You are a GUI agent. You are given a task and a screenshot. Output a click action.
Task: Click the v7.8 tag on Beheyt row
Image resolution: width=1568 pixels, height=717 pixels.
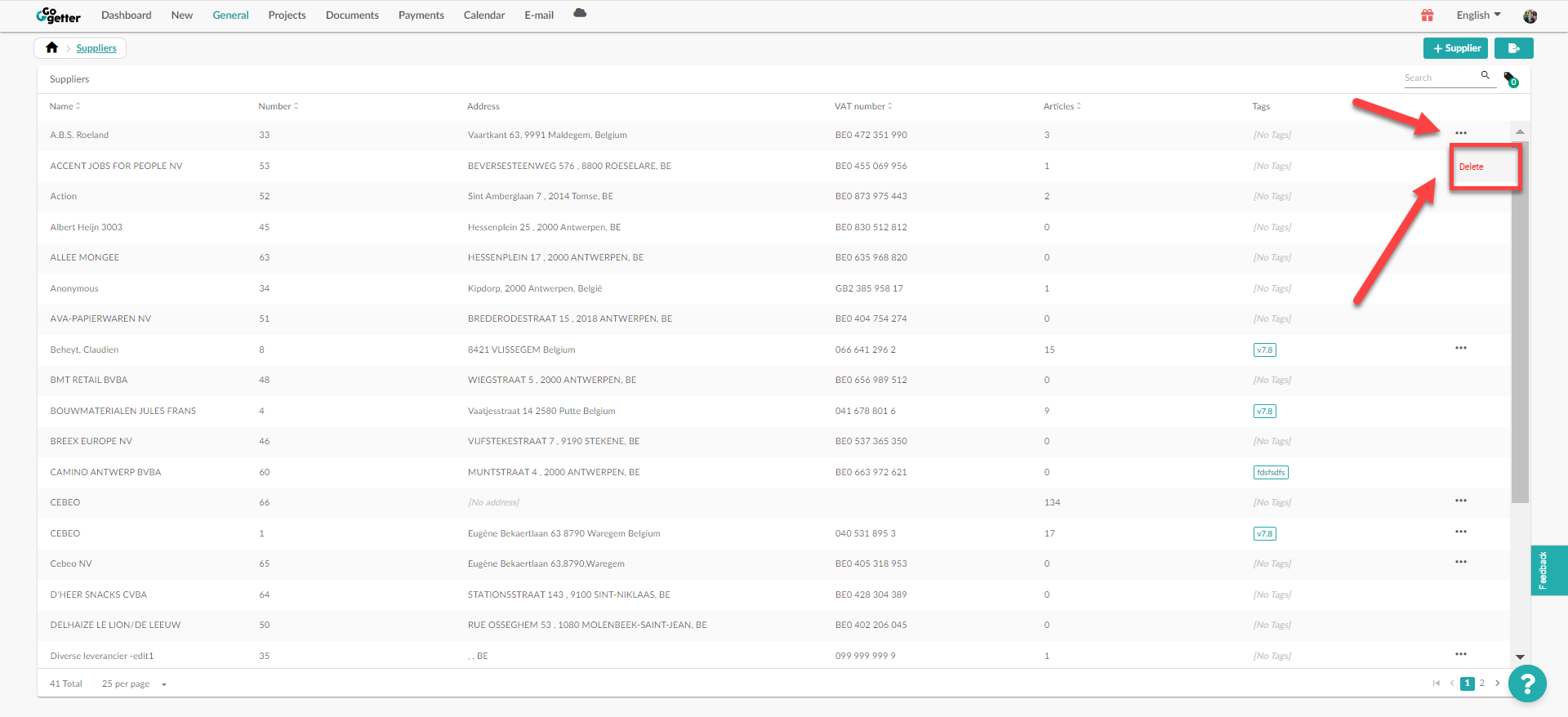click(x=1265, y=350)
